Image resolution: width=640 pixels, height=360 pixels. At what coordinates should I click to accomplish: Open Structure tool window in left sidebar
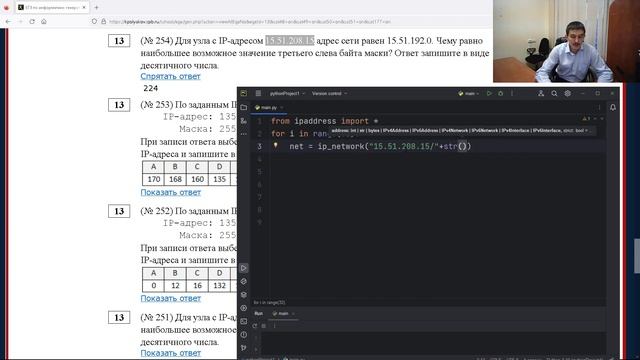(244, 121)
